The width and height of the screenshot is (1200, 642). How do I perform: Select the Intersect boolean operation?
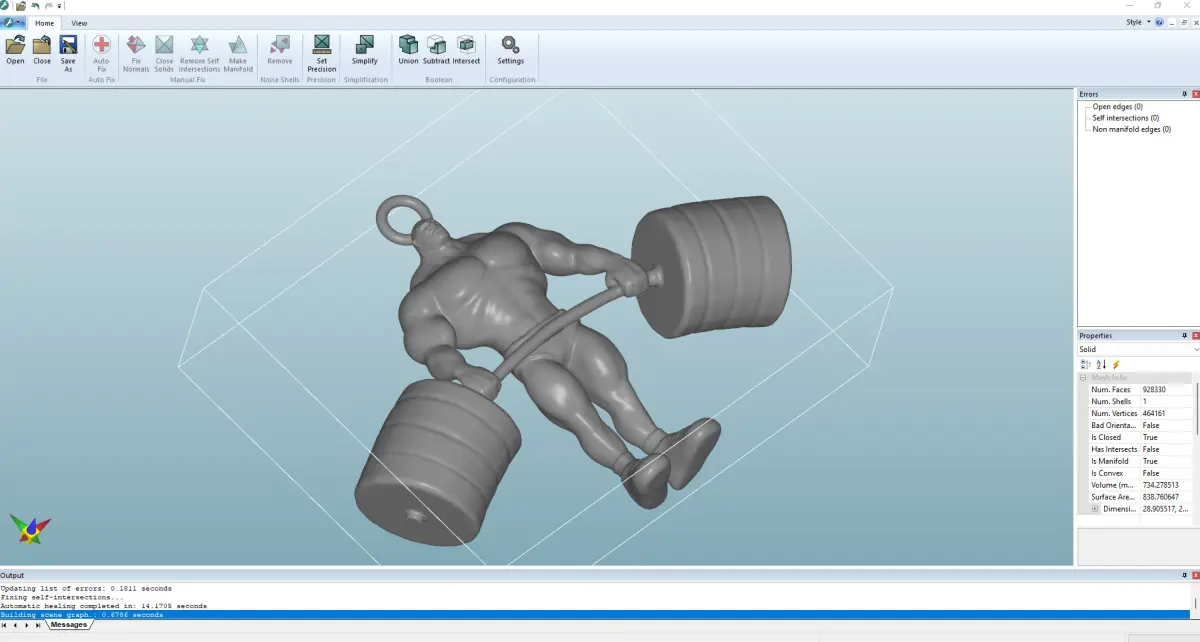(x=466, y=51)
